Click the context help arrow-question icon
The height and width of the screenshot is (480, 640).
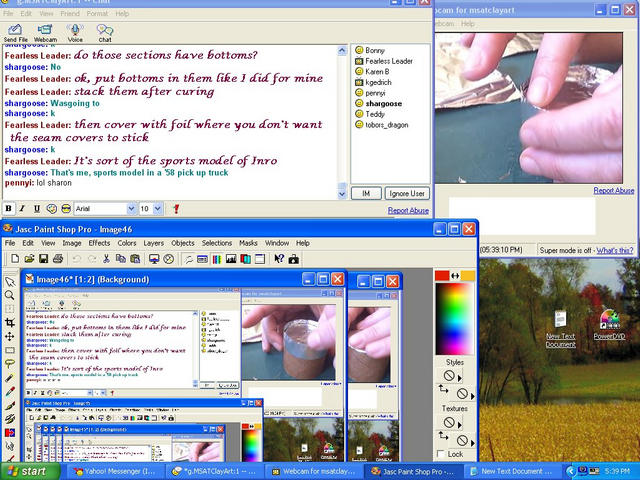[x=279, y=259]
